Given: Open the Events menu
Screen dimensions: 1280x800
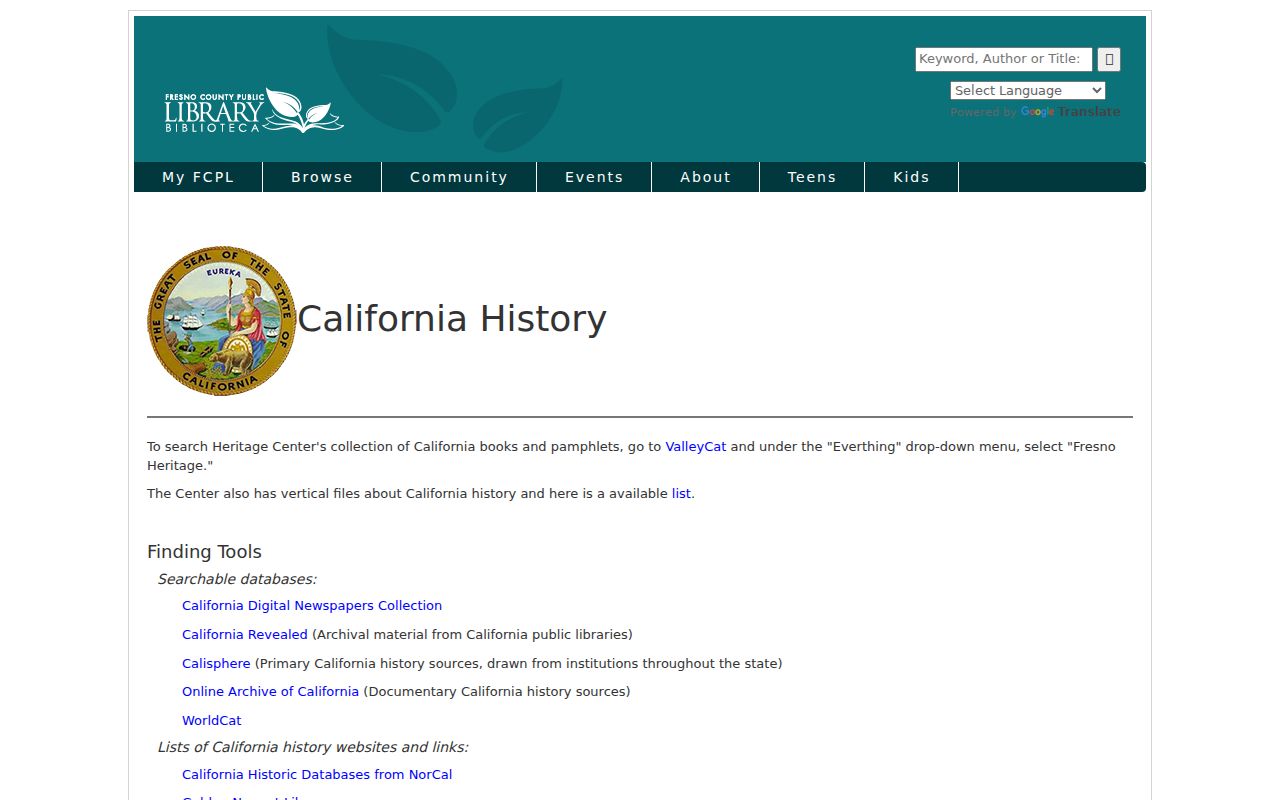Looking at the screenshot, I should (x=594, y=177).
